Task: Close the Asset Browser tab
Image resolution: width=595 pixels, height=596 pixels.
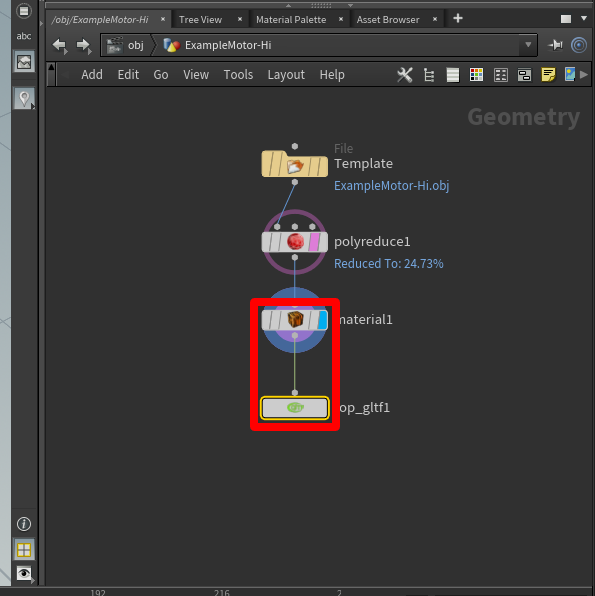Action: pyautogui.click(x=435, y=19)
